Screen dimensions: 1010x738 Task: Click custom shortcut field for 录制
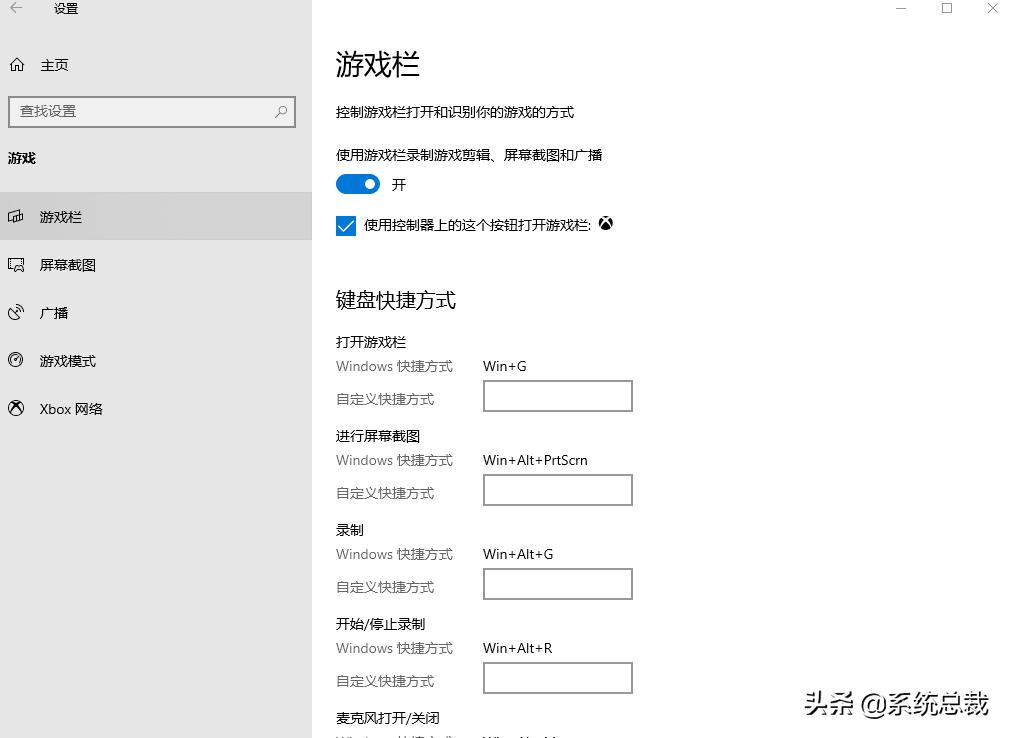pos(557,584)
